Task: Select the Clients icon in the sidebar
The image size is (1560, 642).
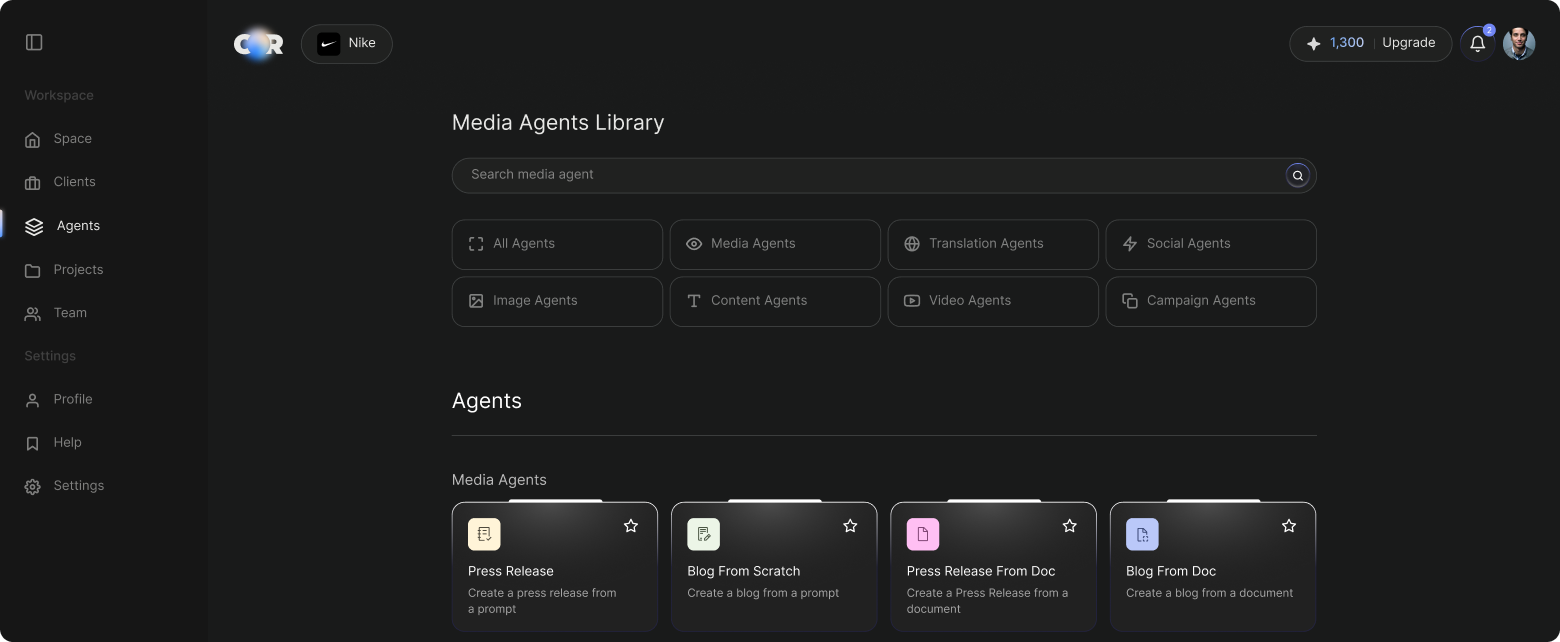Action: click(32, 182)
